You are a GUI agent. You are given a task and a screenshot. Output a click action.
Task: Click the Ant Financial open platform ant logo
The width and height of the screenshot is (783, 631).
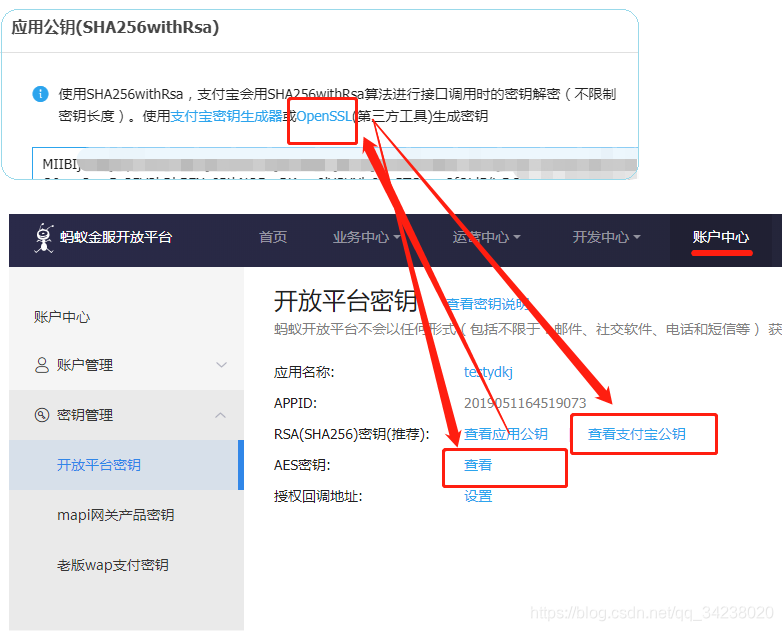[44, 238]
